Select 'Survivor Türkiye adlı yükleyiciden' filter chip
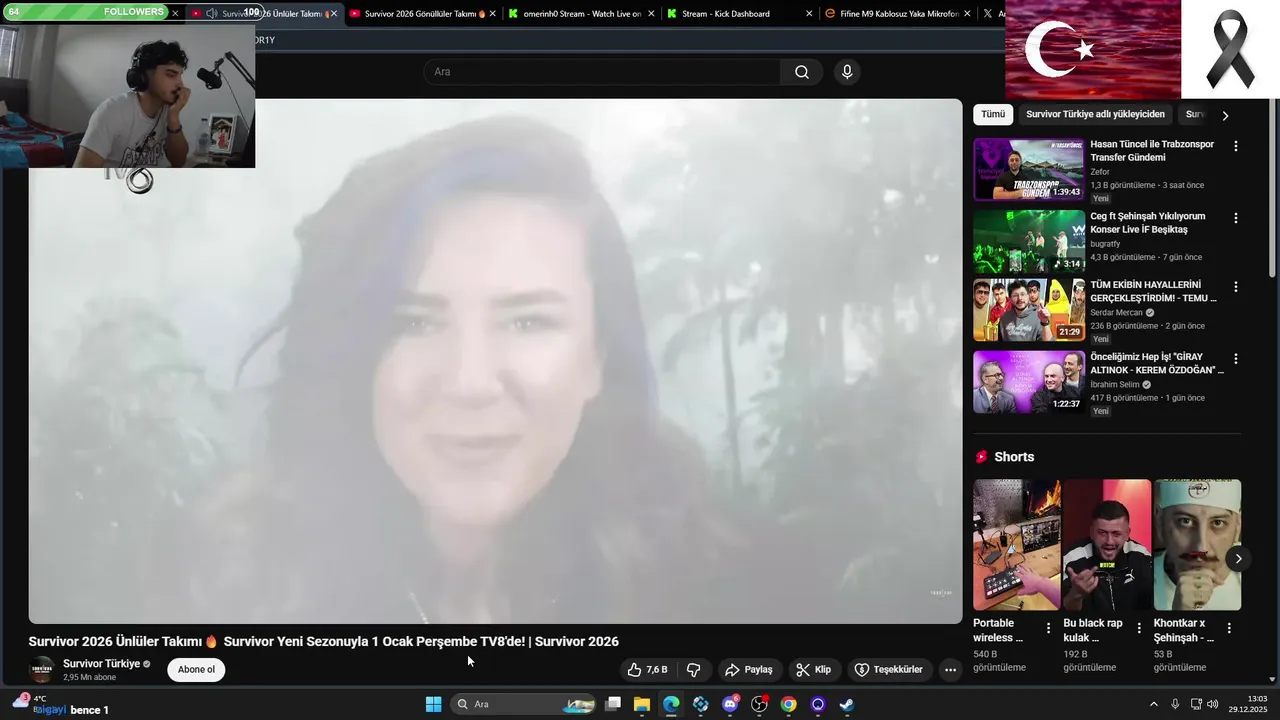Viewport: 1280px width, 720px height. click(x=1095, y=114)
